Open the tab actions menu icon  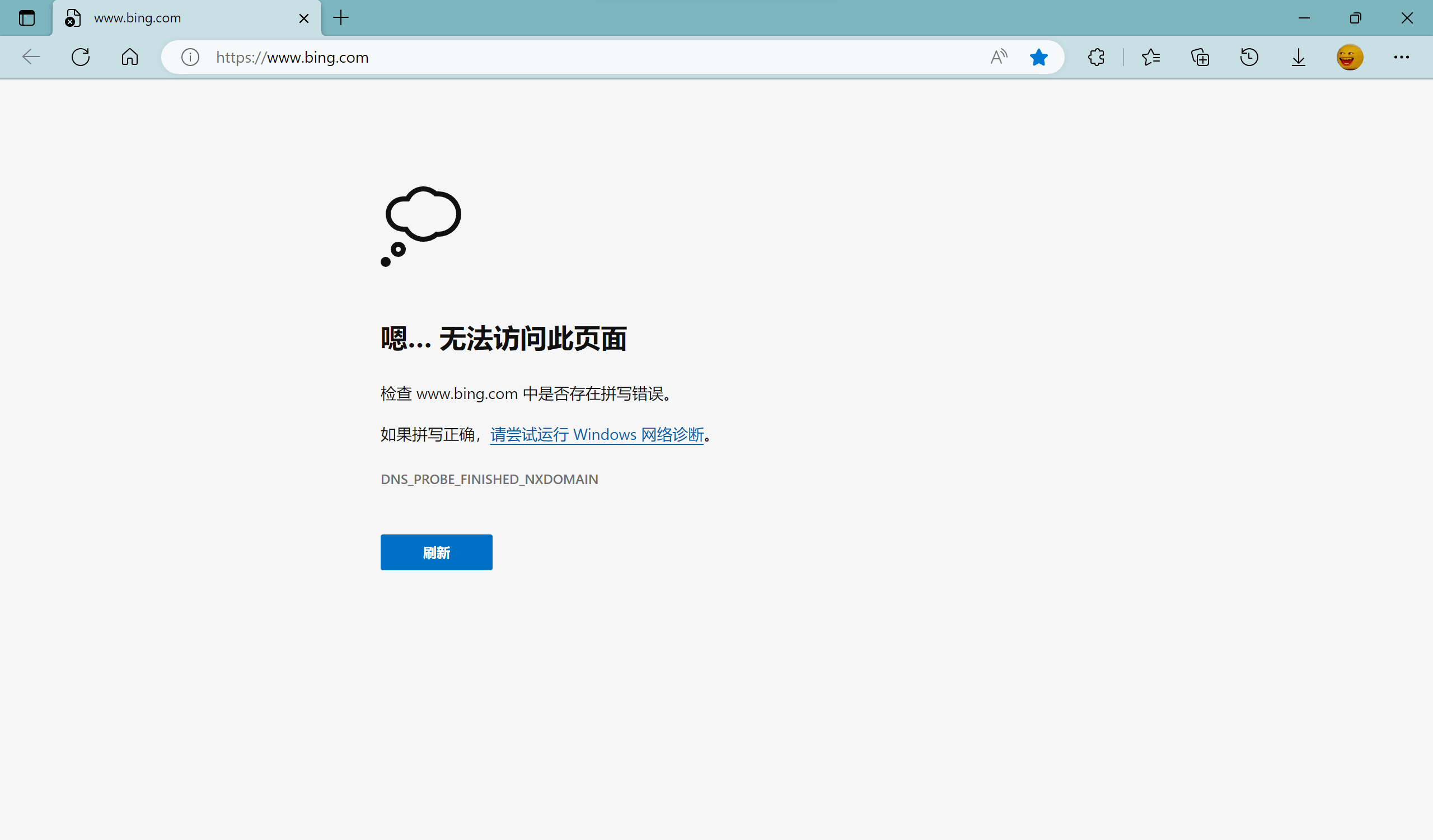27,18
